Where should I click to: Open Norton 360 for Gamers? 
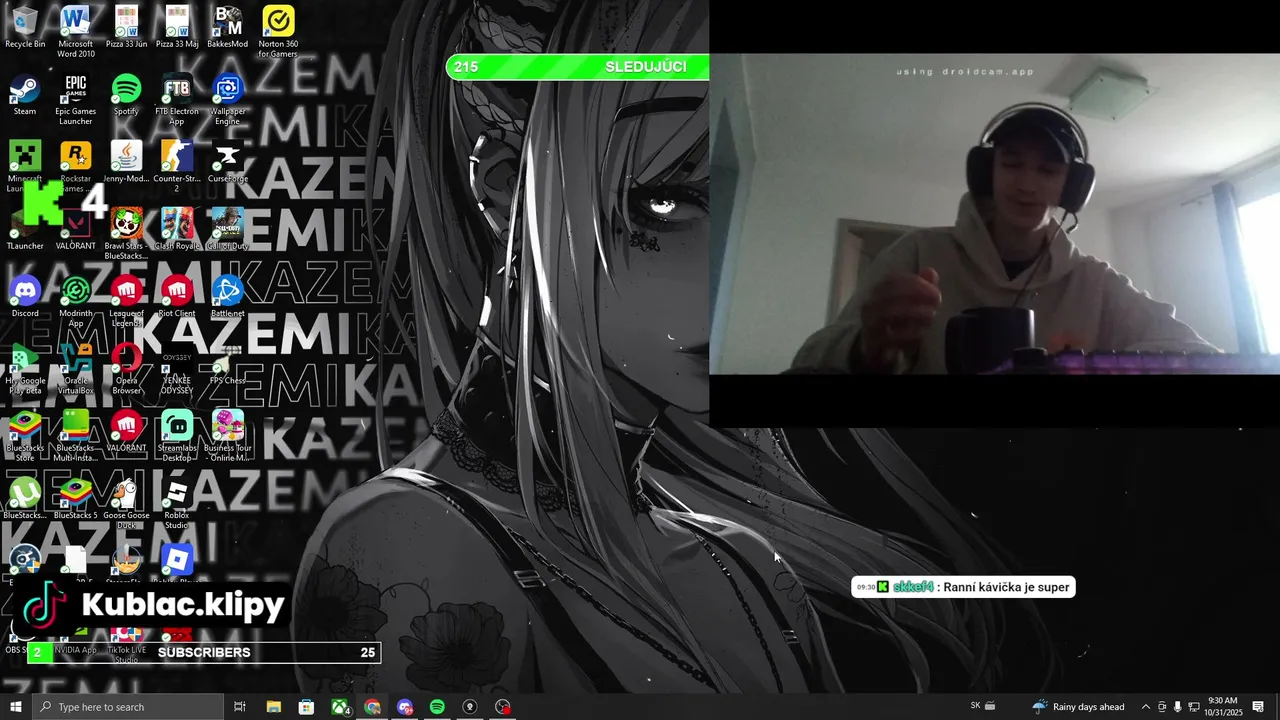[278, 31]
